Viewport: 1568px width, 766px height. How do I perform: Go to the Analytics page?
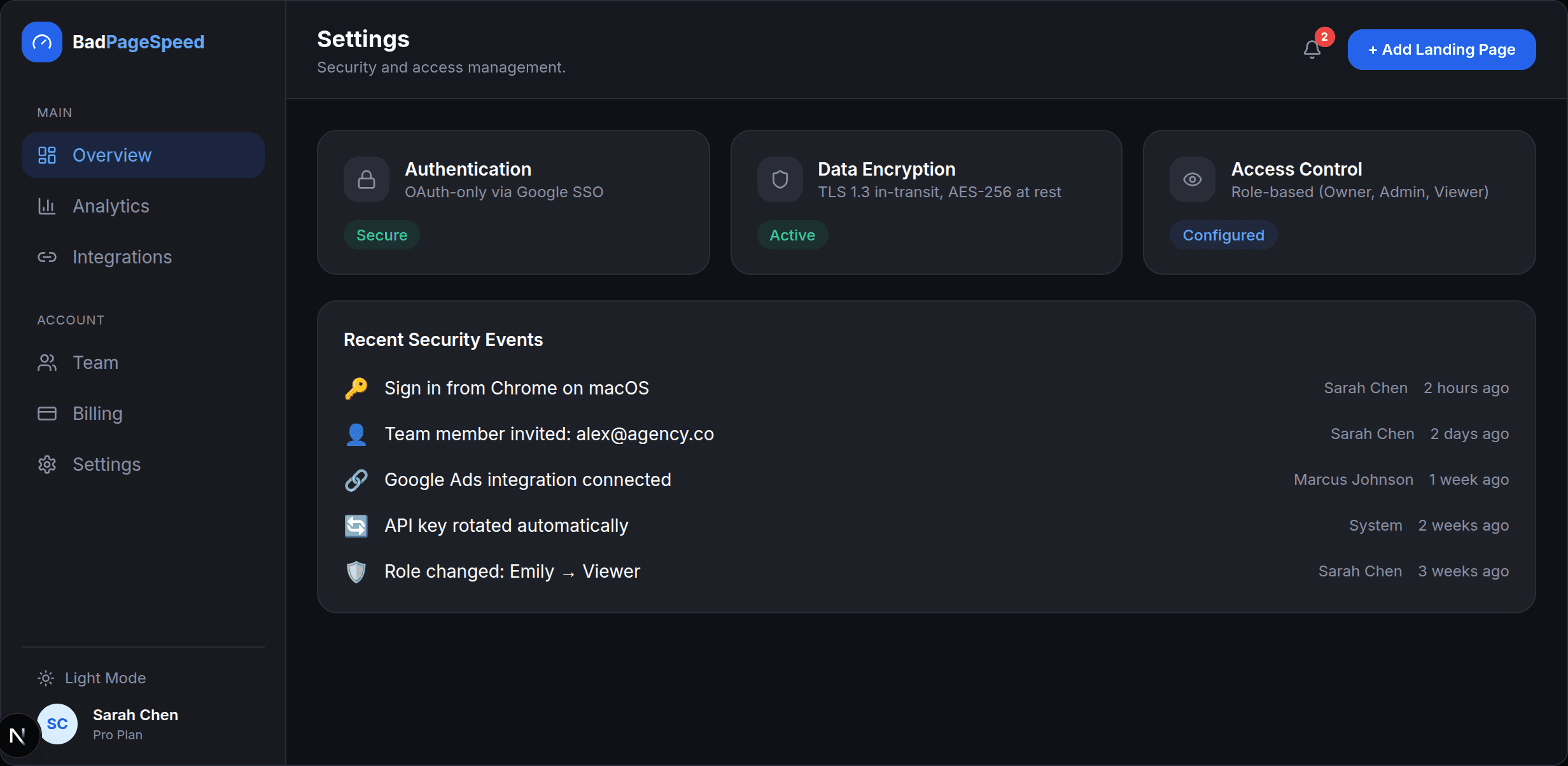tap(143, 206)
